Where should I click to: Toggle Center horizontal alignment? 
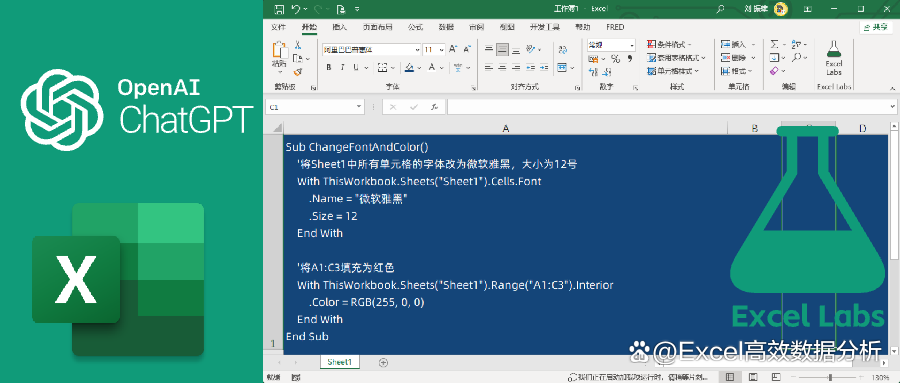(x=502, y=67)
